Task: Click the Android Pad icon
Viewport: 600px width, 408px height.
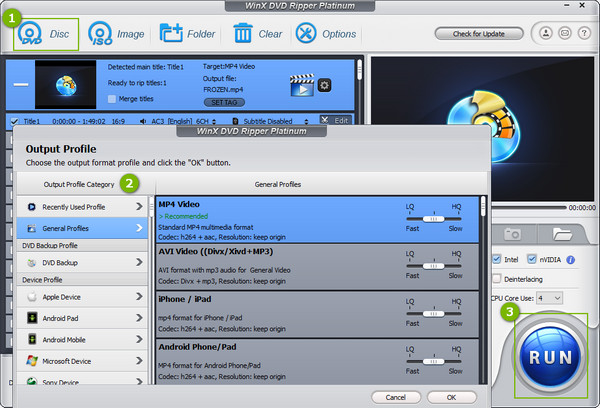Action: pos(32,318)
